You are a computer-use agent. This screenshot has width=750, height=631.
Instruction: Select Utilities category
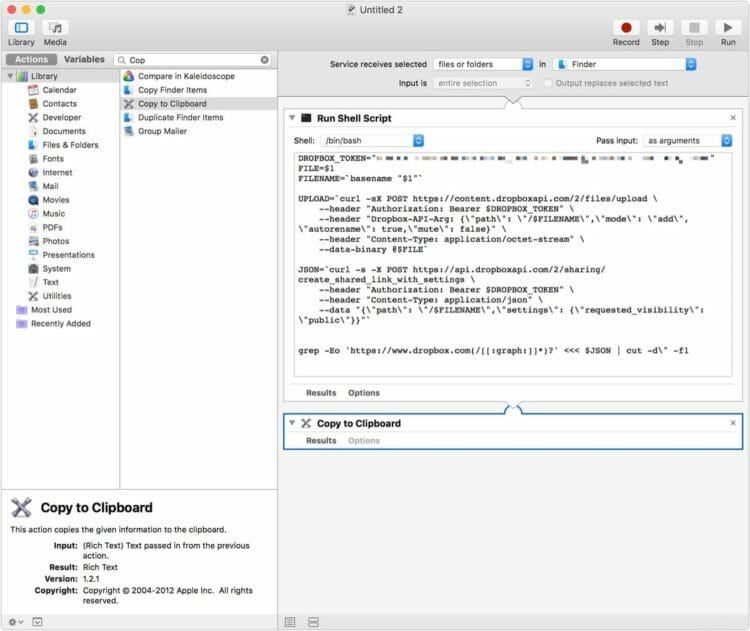[57, 296]
